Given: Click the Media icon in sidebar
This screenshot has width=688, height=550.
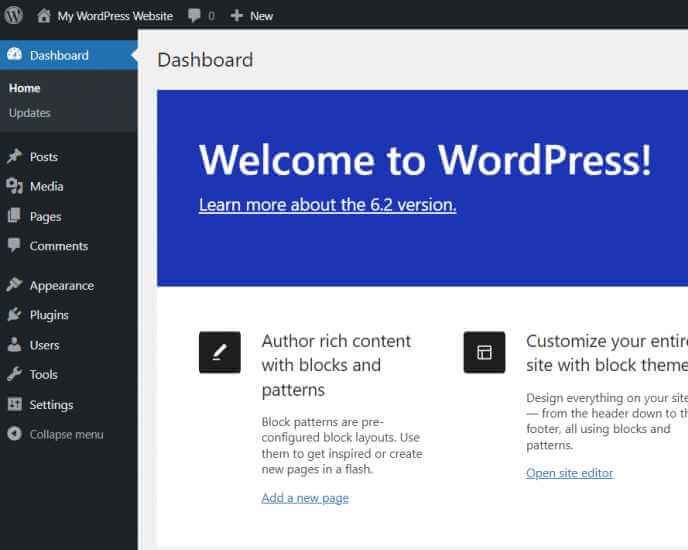Looking at the screenshot, I should point(14,186).
